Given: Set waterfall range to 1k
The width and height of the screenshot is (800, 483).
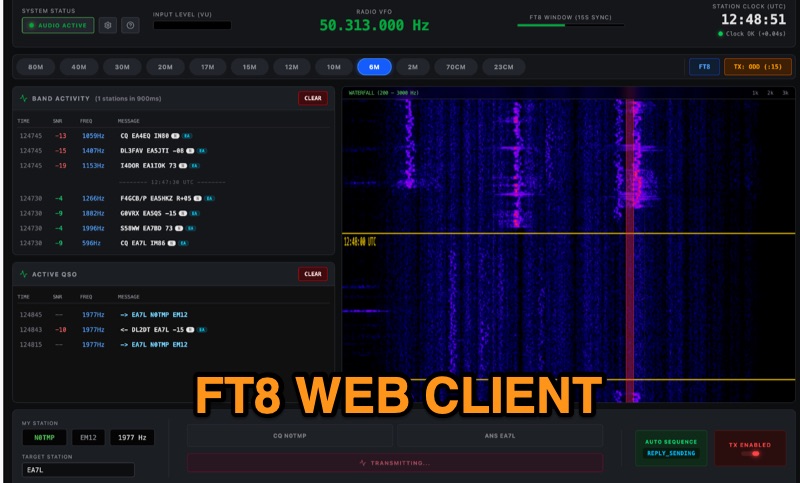Looking at the screenshot, I should [x=755, y=93].
